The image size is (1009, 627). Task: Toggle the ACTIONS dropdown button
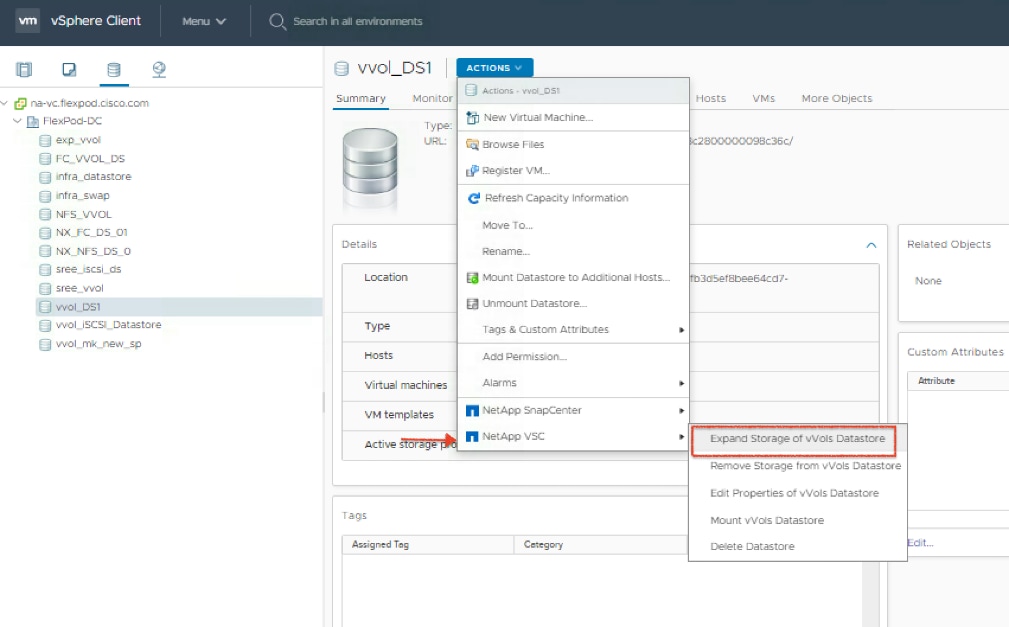coord(494,68)
